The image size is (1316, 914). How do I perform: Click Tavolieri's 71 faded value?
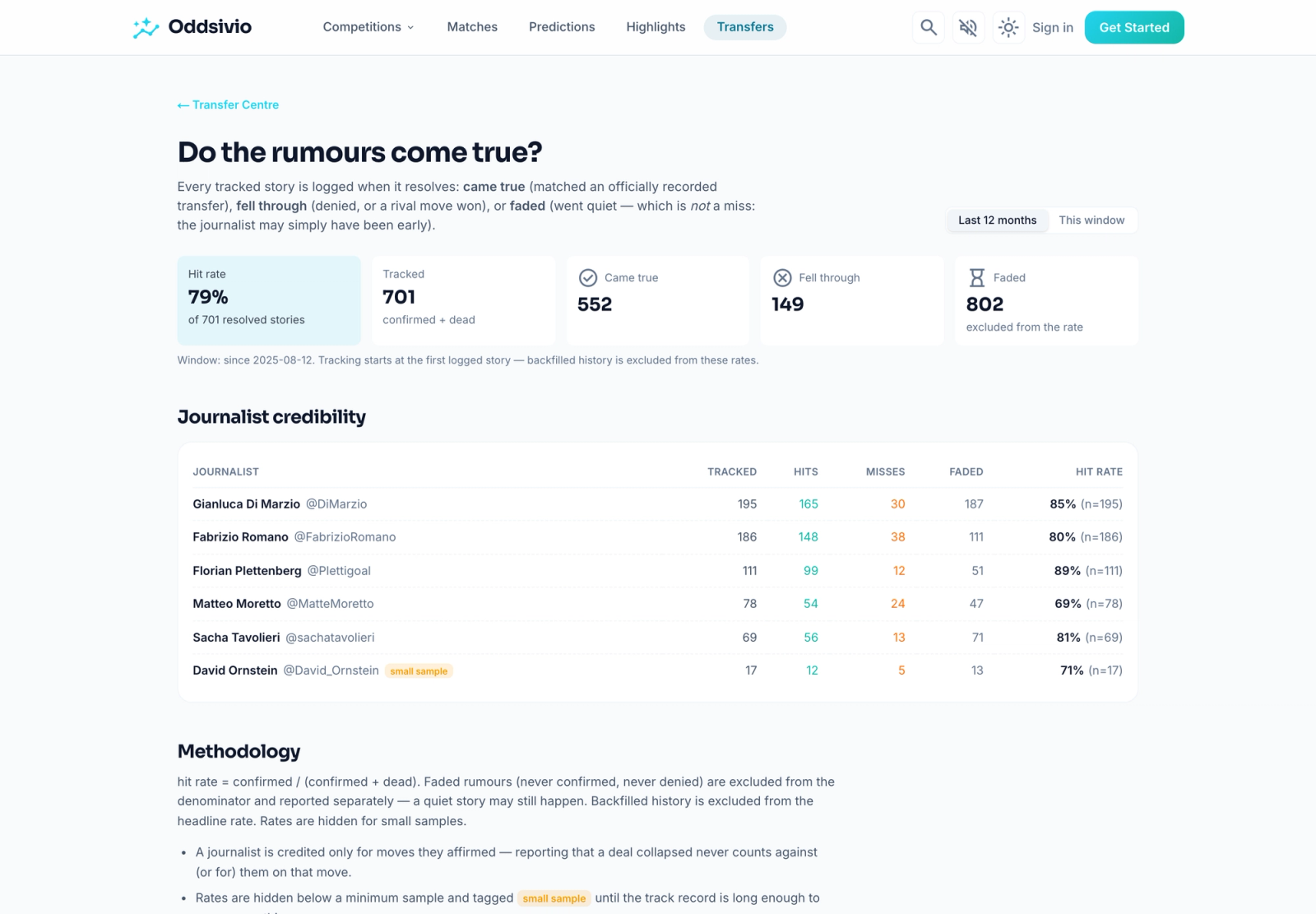(x=977, y=638)
